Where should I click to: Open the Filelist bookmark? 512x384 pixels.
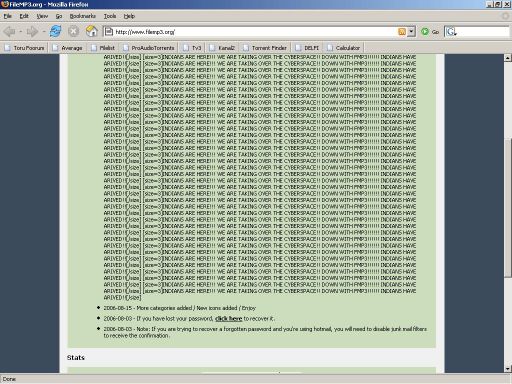point(103,48)
